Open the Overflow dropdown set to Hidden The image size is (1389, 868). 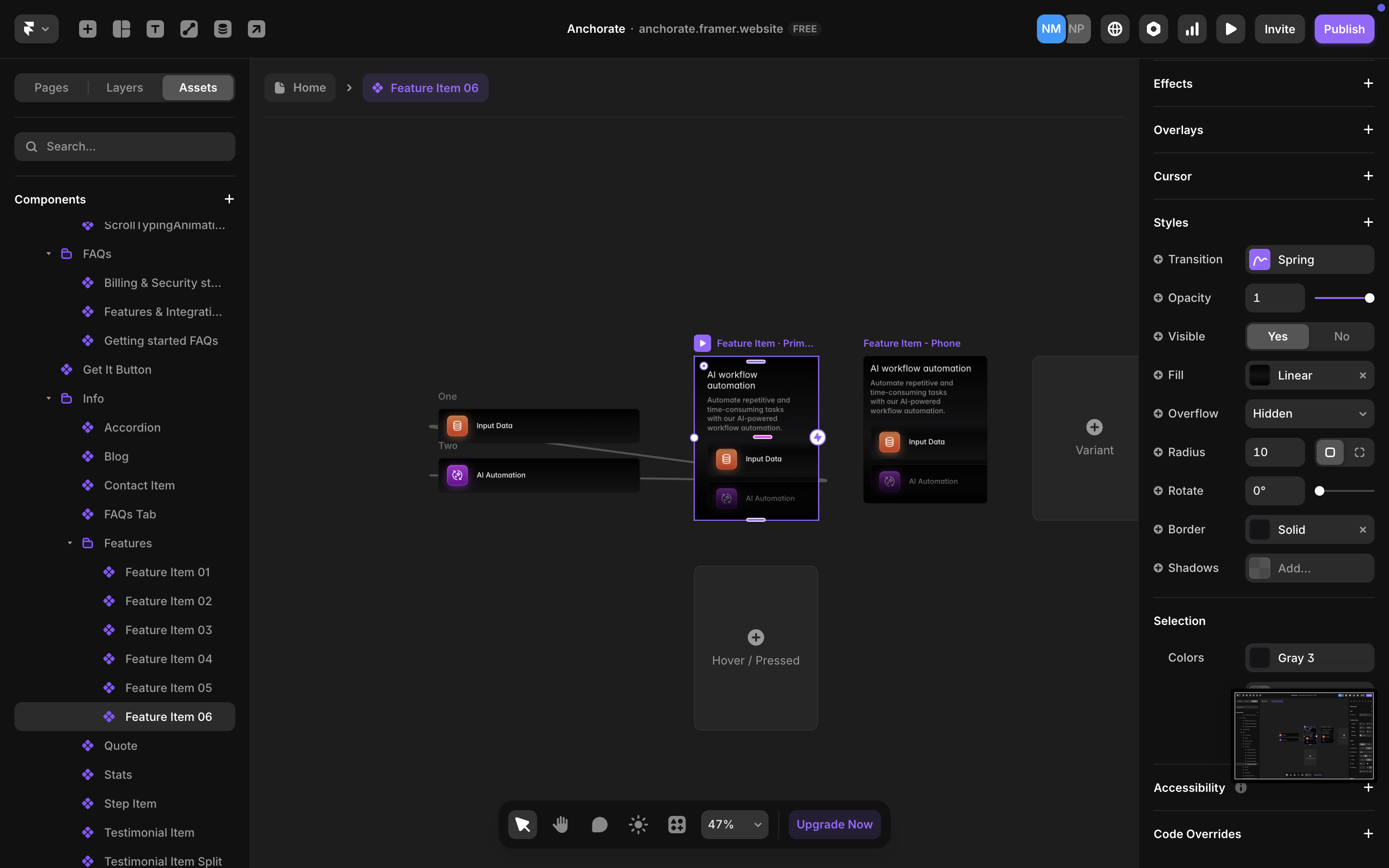[1309, 413]
